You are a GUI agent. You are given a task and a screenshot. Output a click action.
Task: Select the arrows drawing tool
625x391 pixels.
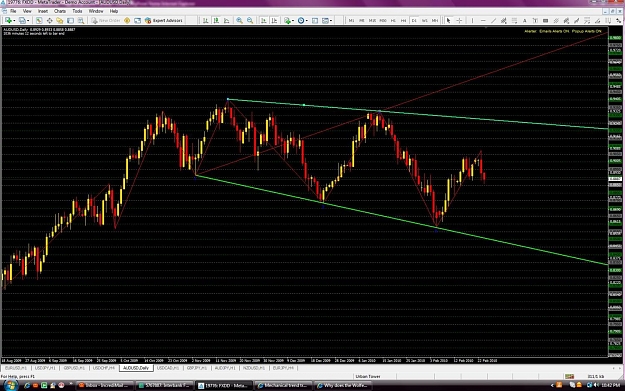tap(618, 20)
